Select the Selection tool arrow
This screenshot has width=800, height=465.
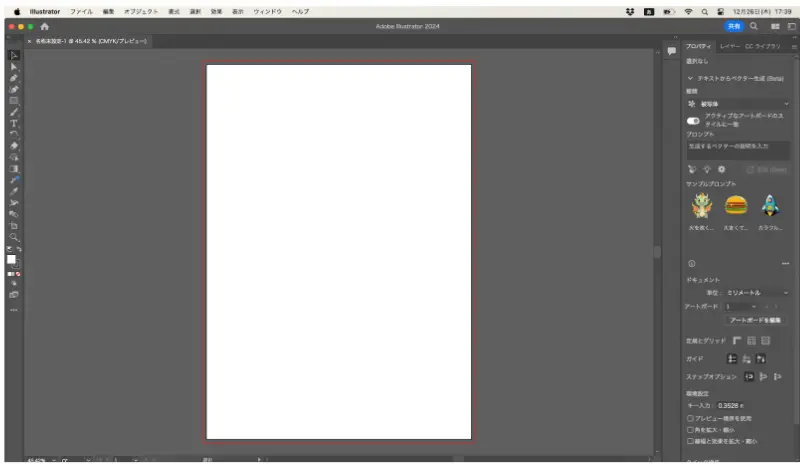14,55
